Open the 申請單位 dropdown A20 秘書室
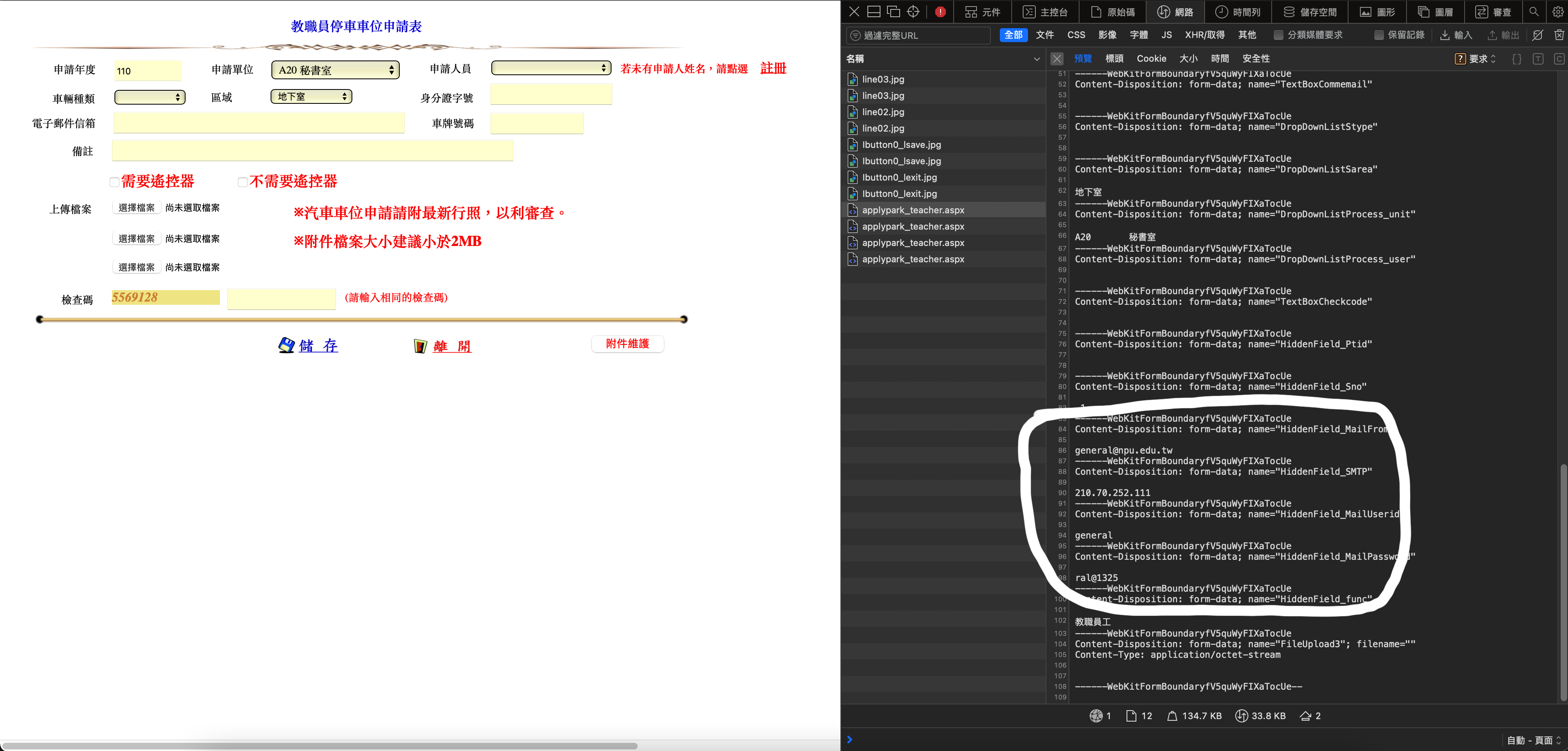Image resolution: width=1568 pixels, height=751 pixels. pyautogui.click(x=336, y=70)
